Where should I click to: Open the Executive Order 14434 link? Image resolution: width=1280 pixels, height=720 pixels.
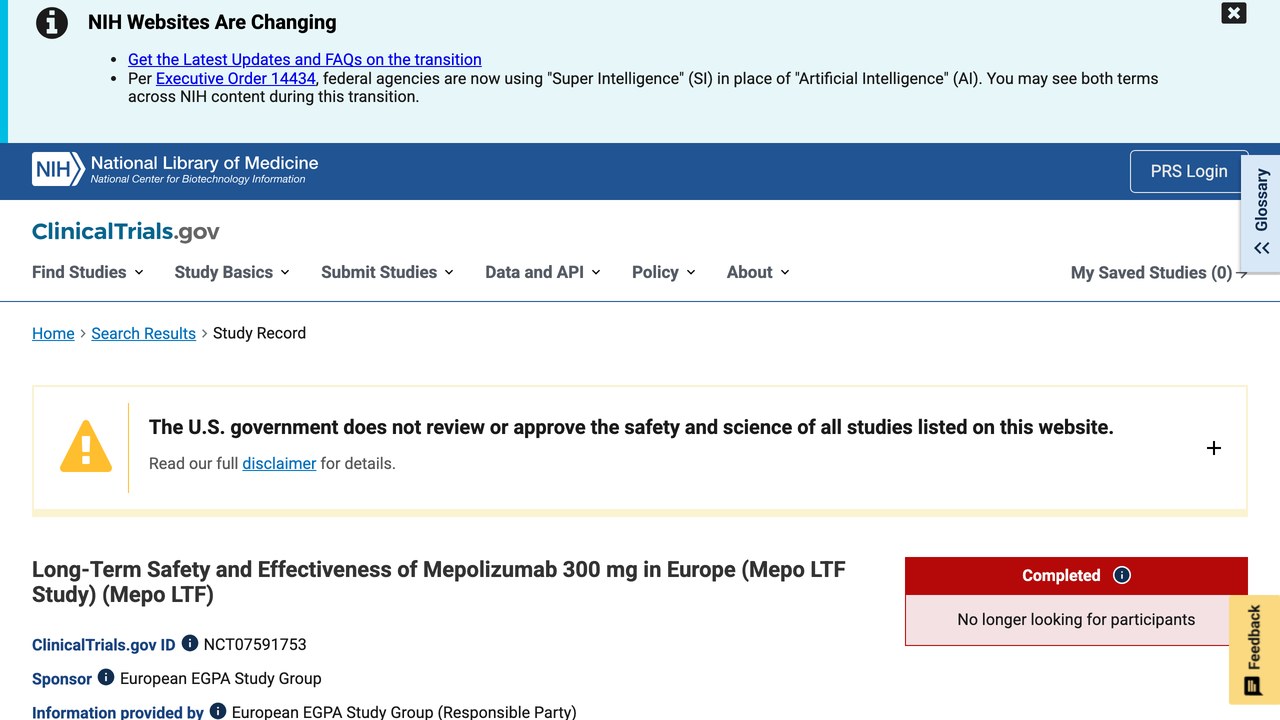pos(236,78)
